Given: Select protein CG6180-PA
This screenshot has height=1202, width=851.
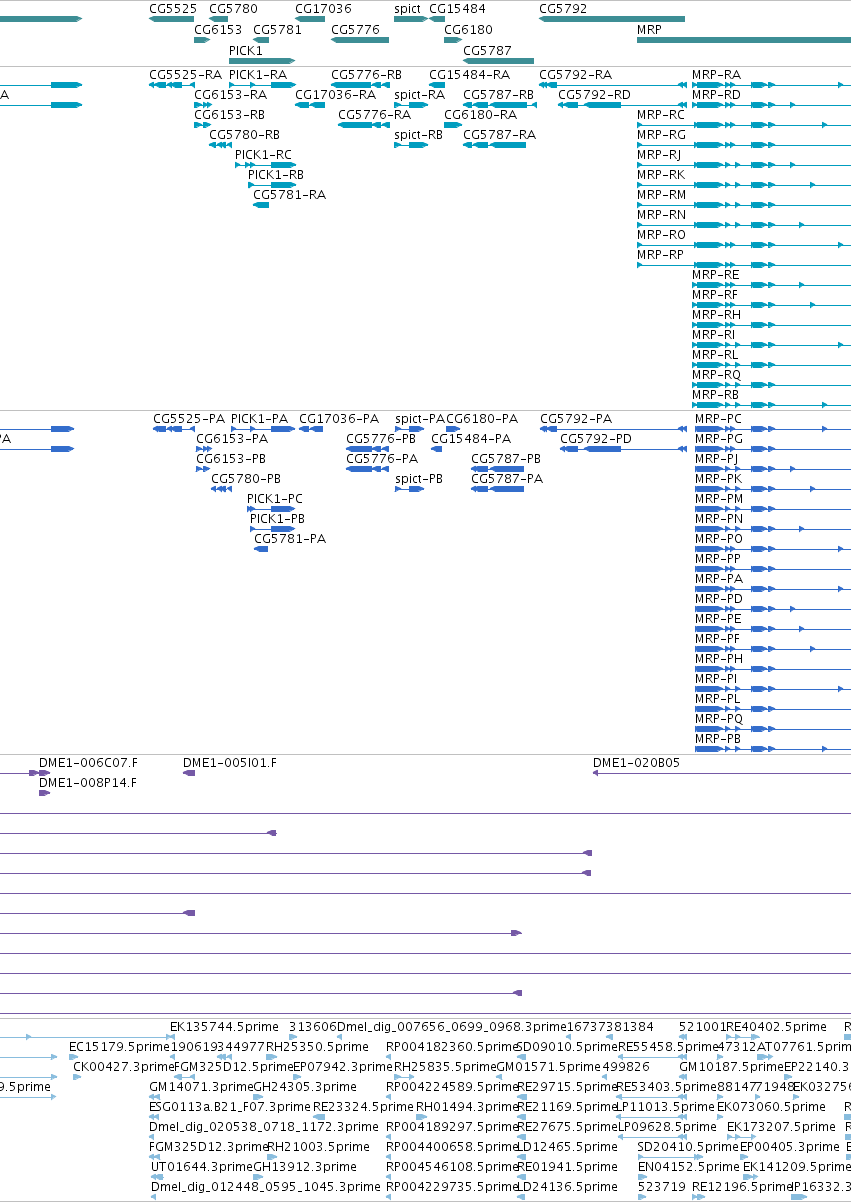Looking at the screenshot, I should click(482, 419).
